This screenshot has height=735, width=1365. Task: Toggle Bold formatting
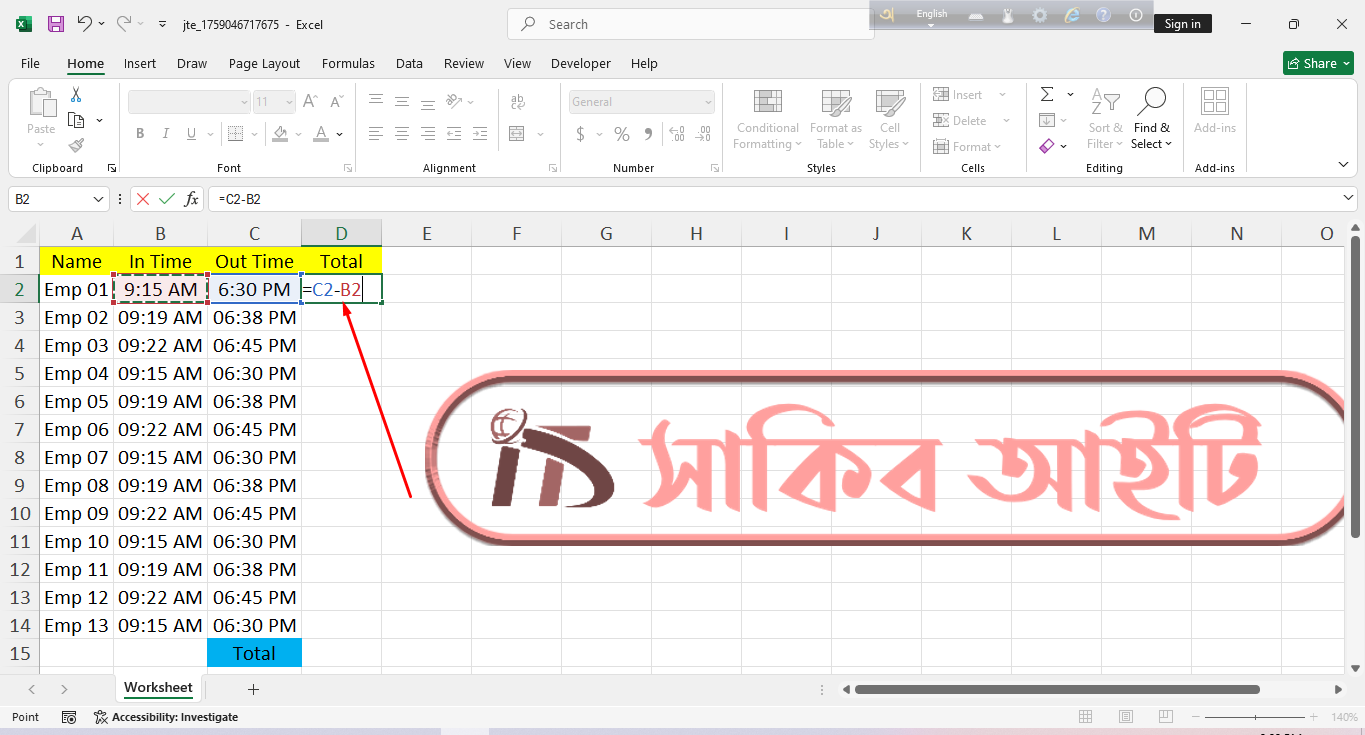click(140, 134)
